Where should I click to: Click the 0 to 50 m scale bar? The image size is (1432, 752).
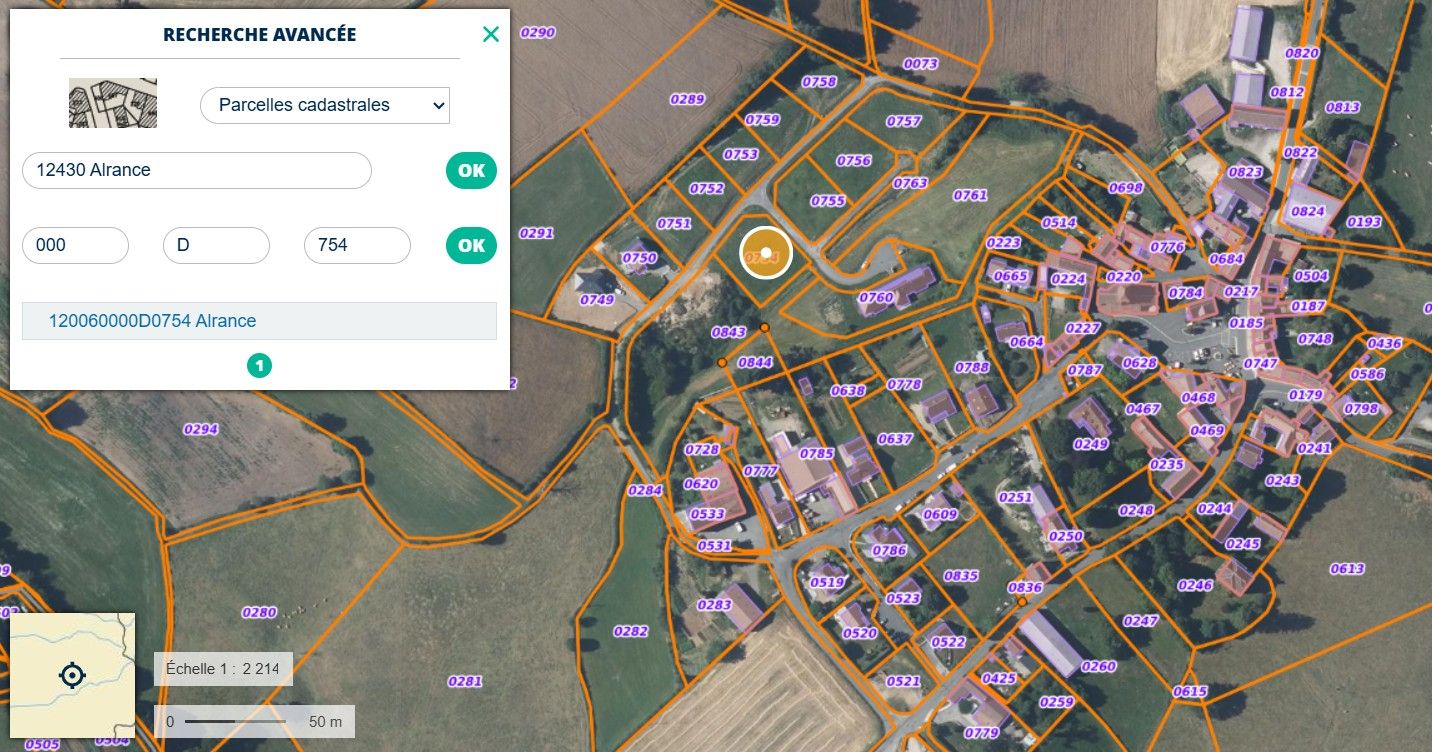click(253, 720)
